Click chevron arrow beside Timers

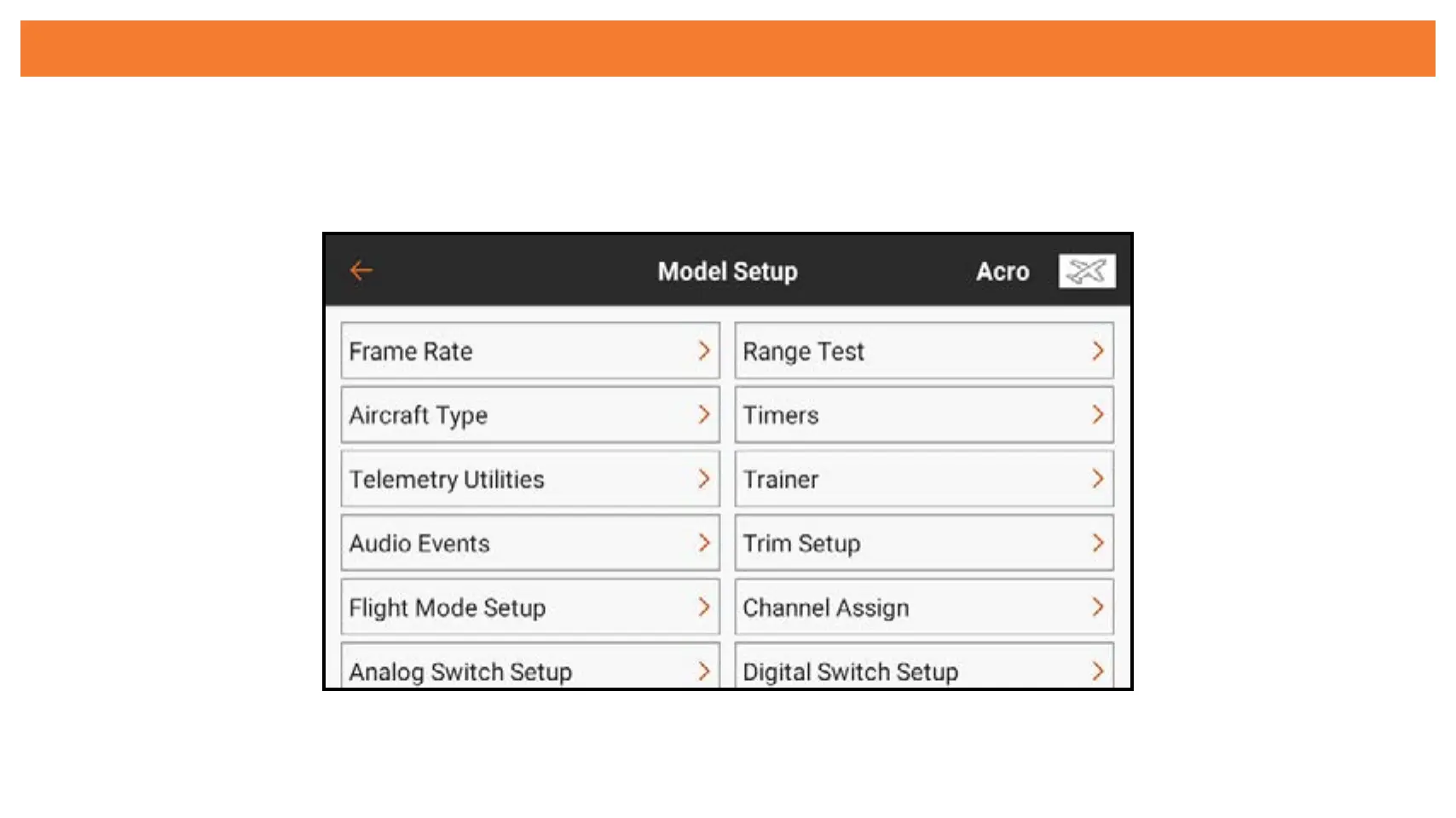tap(1097, 415)
